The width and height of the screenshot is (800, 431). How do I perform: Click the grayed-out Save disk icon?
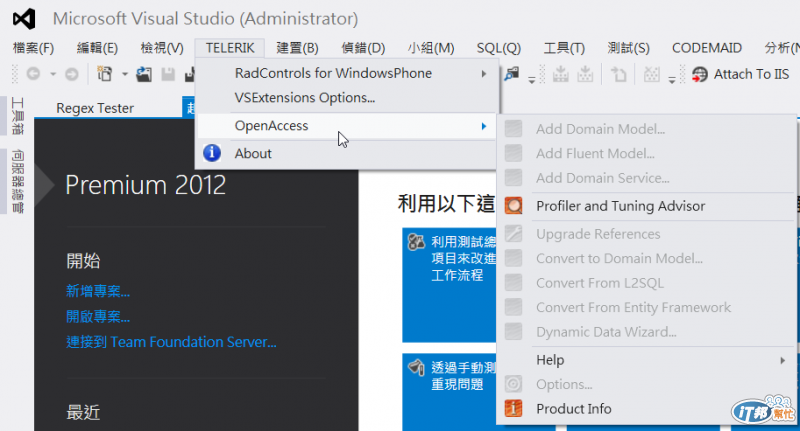tap(168, 74)
